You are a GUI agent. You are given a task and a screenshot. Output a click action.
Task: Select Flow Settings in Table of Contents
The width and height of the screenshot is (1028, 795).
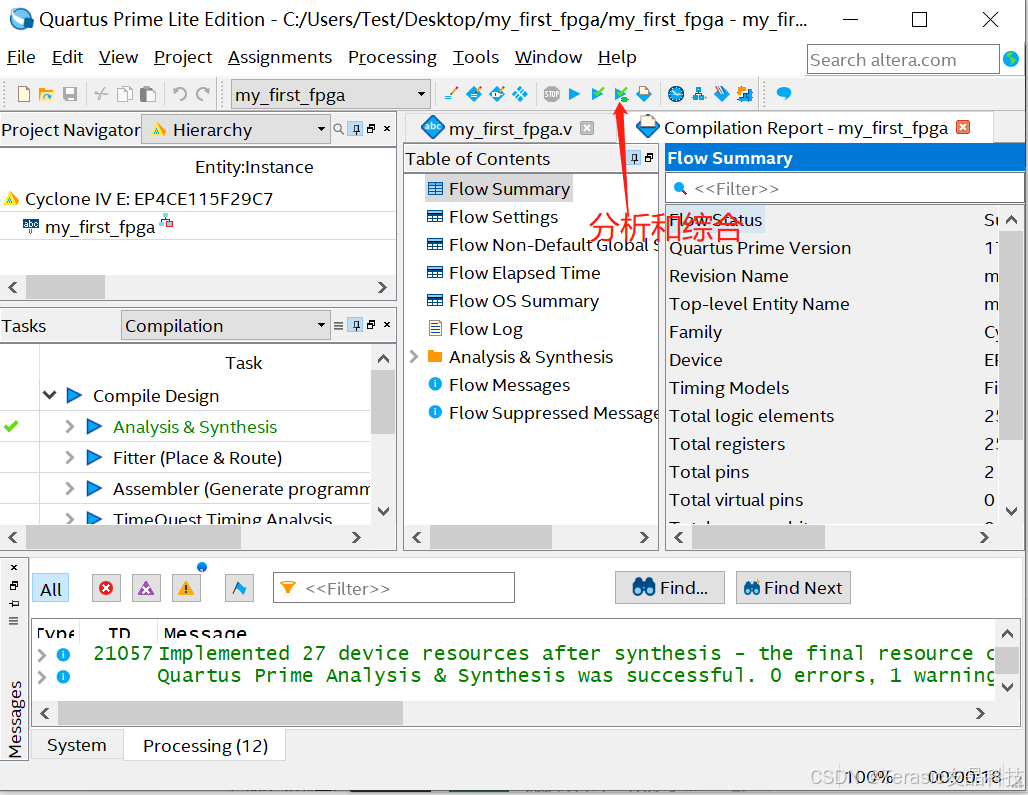tap(503, 217)
